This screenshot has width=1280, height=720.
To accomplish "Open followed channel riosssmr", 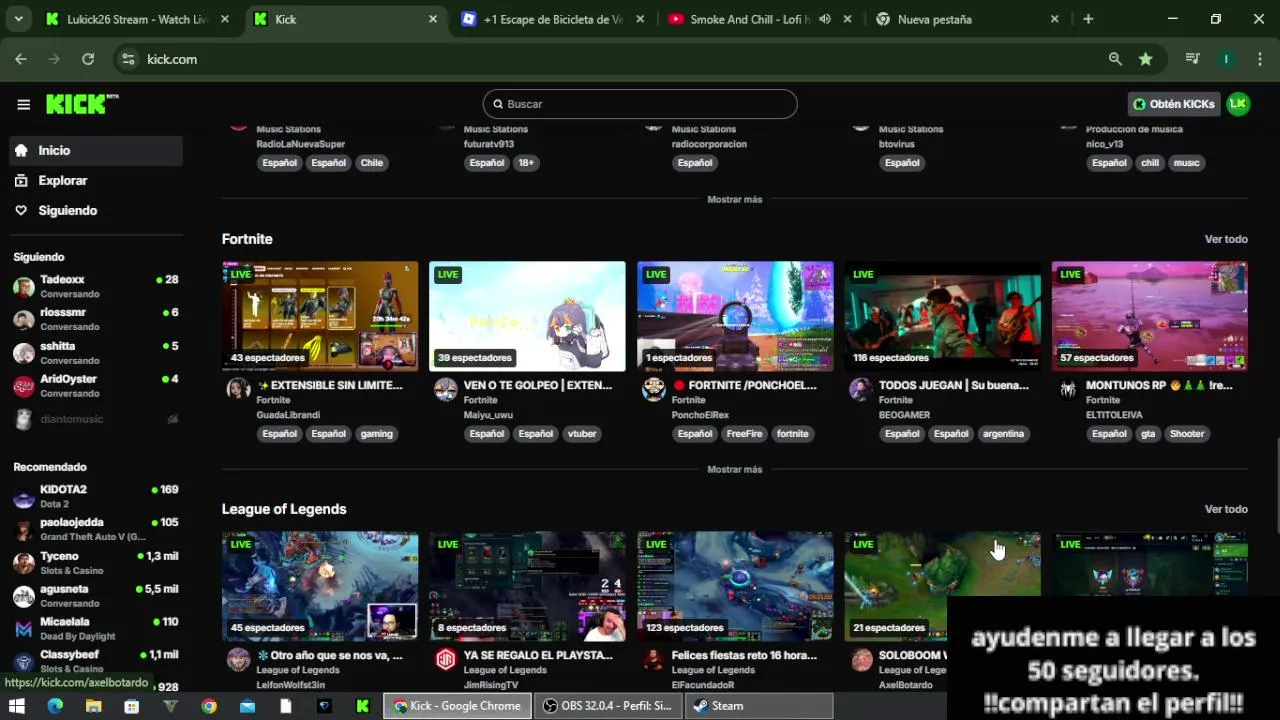I will 95,319.
